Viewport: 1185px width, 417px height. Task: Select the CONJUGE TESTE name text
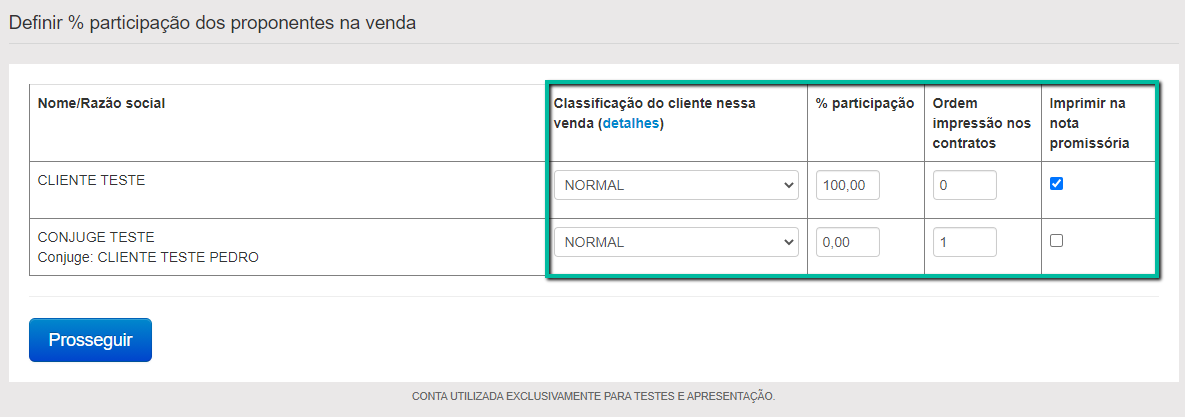(x=96, y=238)
